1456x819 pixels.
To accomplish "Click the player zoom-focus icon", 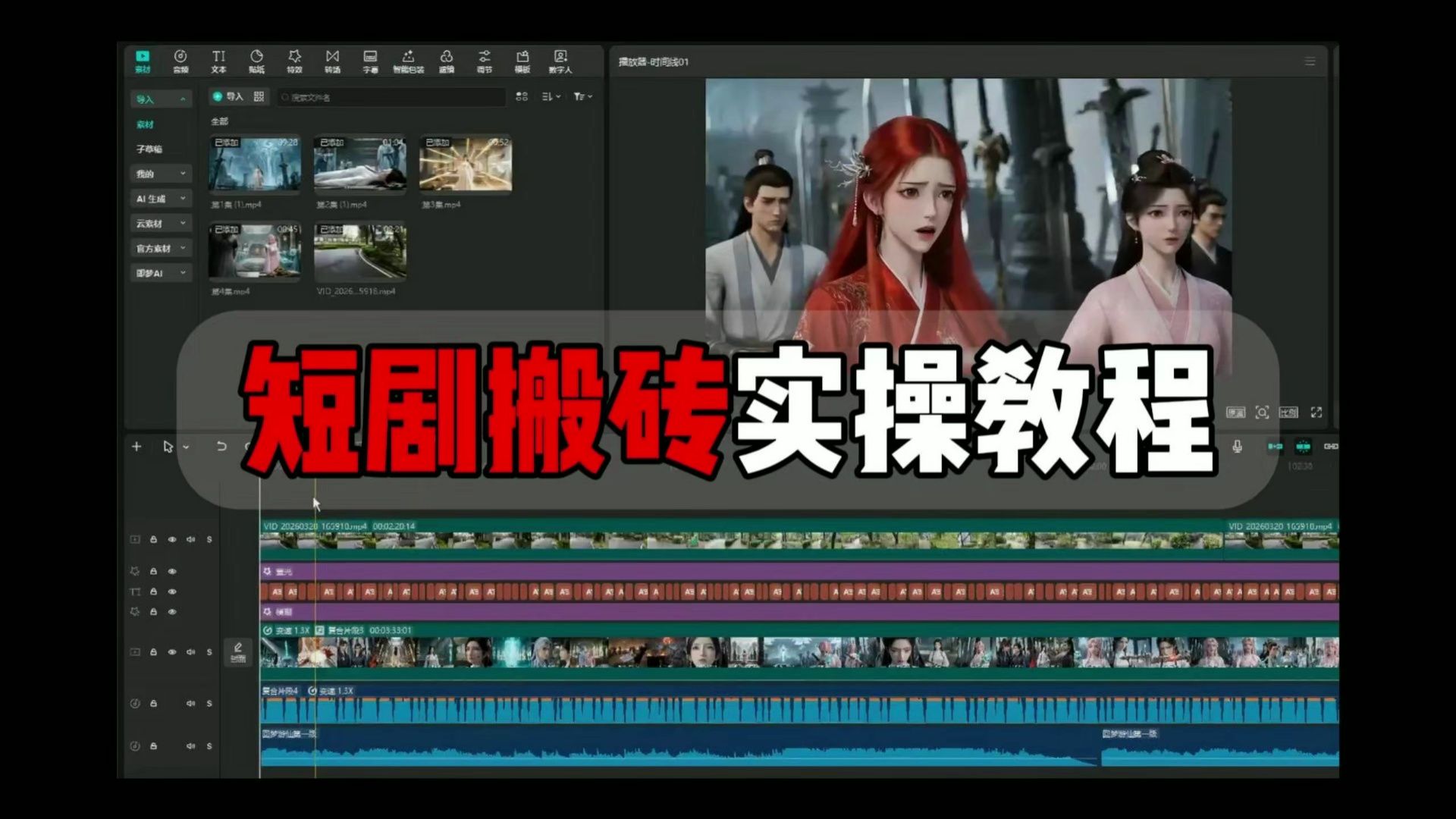I will (1262, 413).
